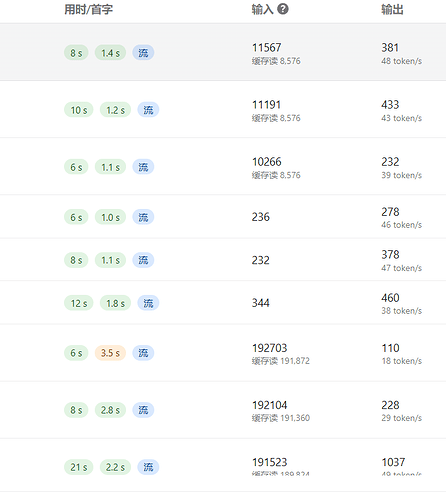This screenshot has height=500, width=446.
Task: Select the 8 s tag in the 11567 row
Action: pos(76,53)
